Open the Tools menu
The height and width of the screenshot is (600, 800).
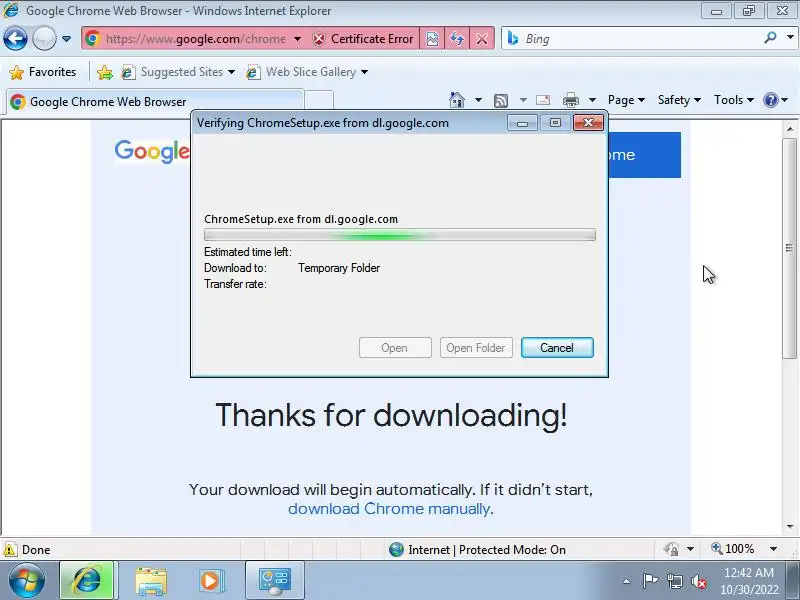734,100
